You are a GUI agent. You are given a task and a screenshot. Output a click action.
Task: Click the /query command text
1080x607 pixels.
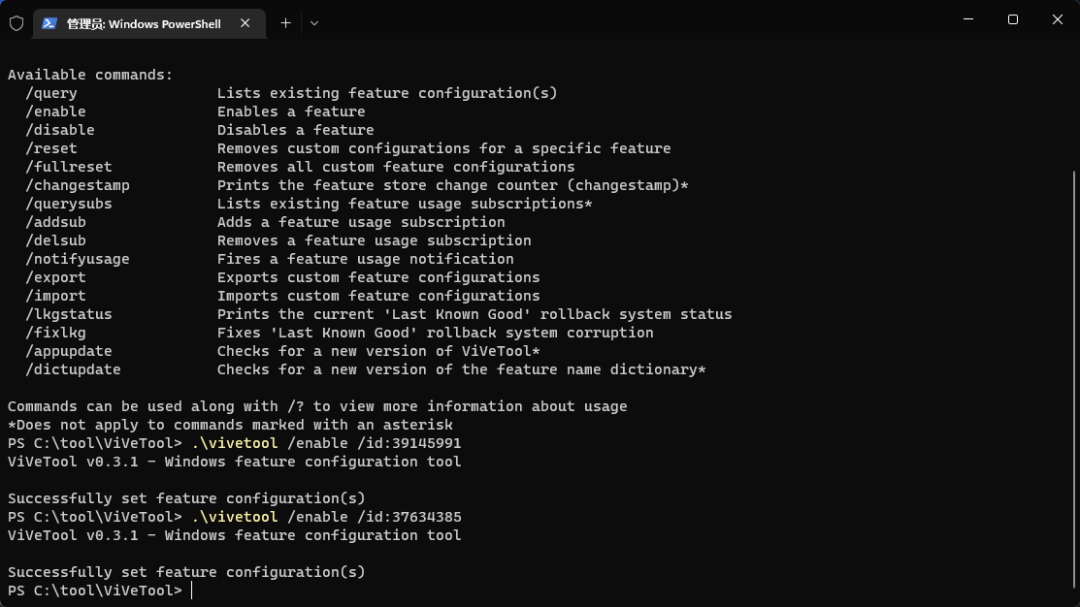[x=51, y=93]
